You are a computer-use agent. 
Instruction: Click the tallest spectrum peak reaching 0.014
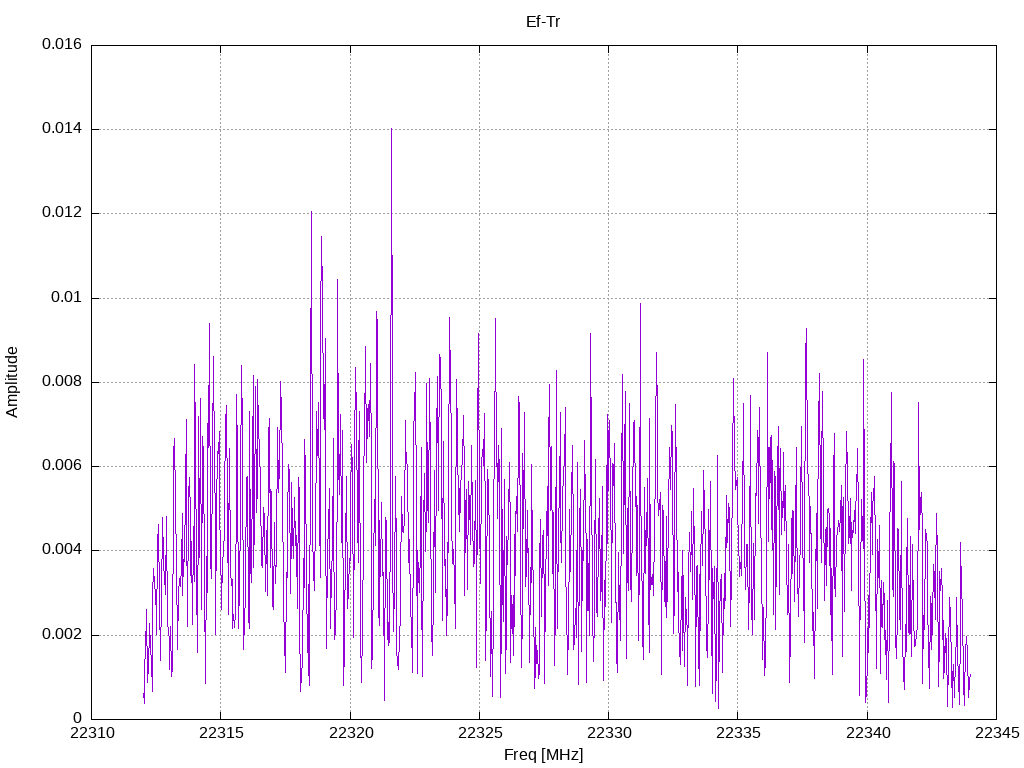[x=391, y=131]
